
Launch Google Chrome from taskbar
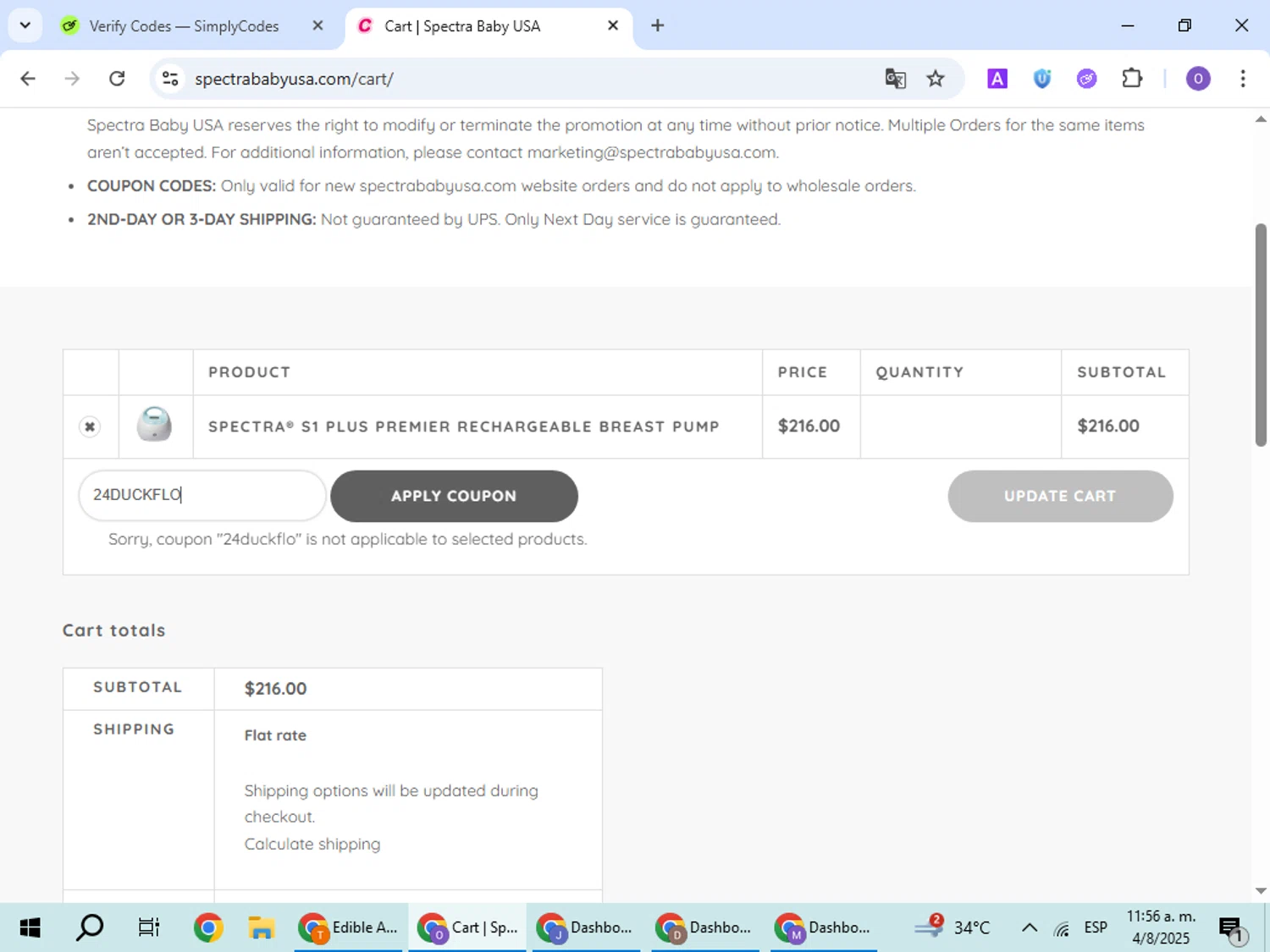click(208, 927)
